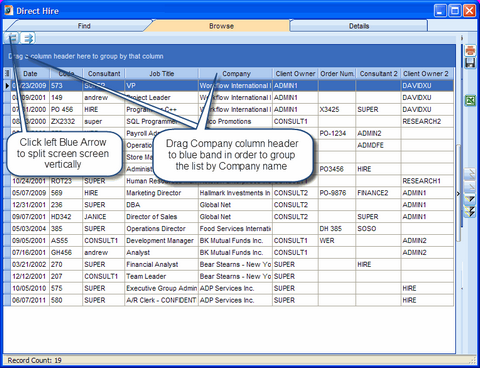The height and width of the screenshot is (368, 480).
Task: Click the 'HD342' code cell
Action: tap(66, 217)
